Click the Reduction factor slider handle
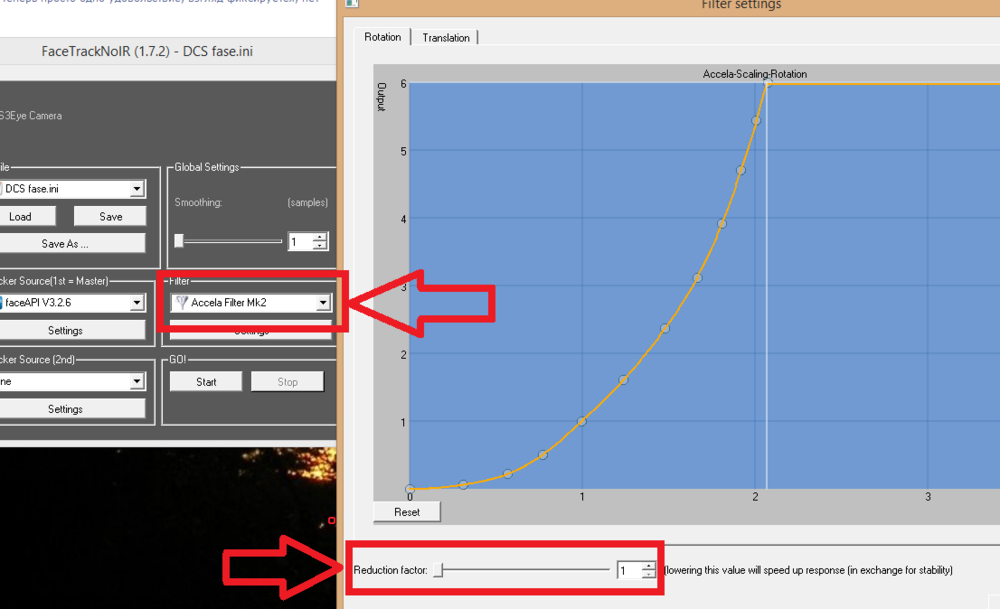This screenshot has width=1000, height=609. pos(438,569)
